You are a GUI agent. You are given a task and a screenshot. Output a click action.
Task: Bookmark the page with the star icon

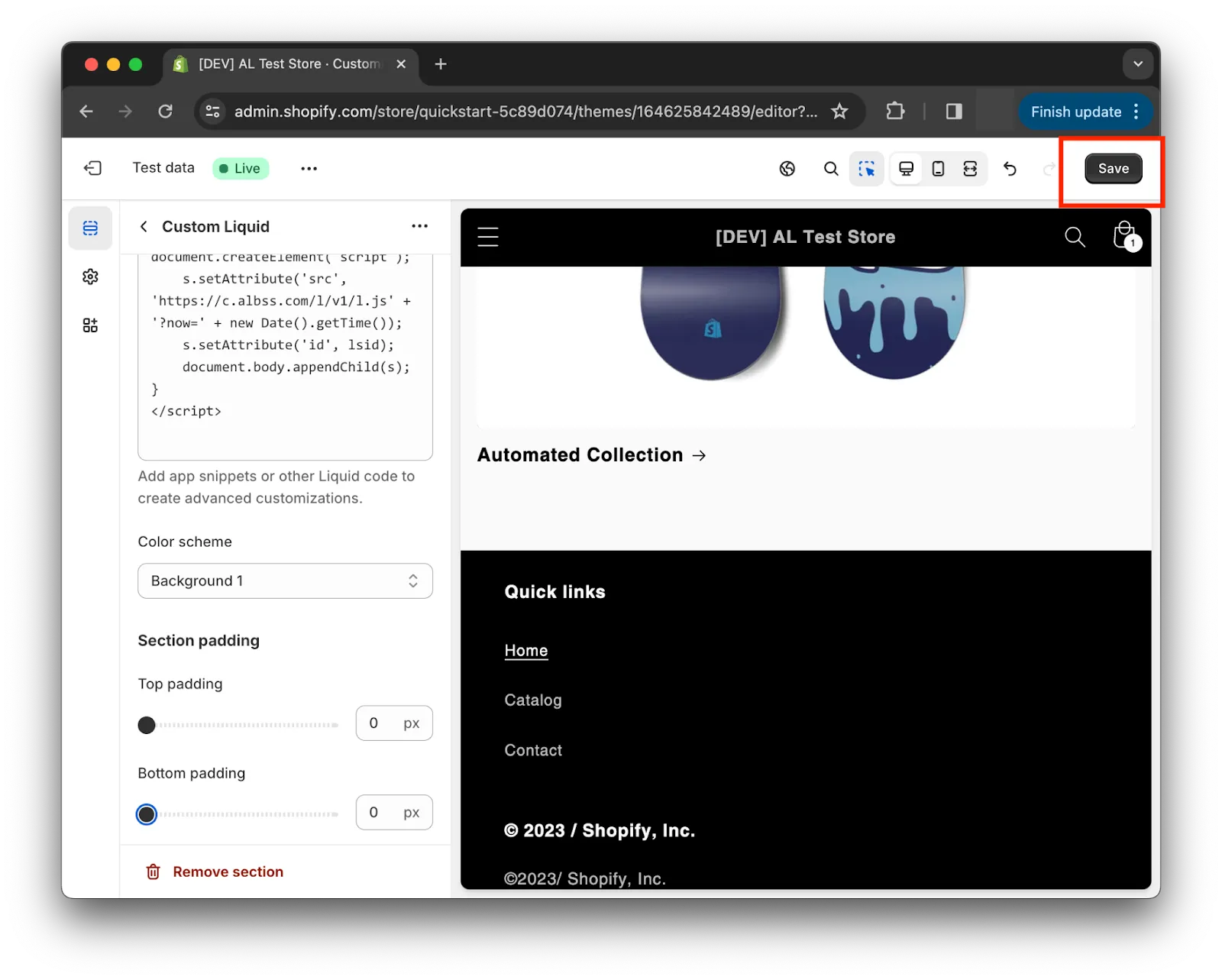click(x=839, y=112)
